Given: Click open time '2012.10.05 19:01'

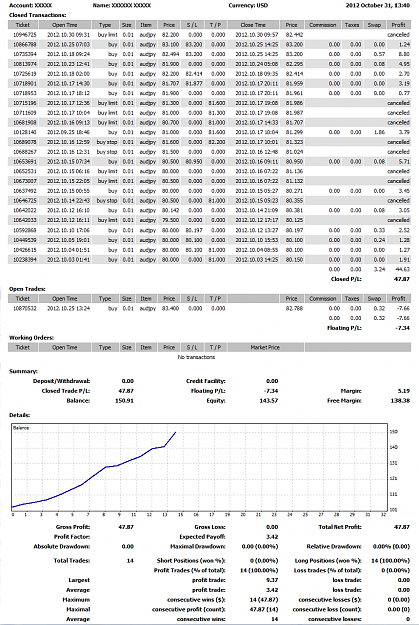Looking at the screenshot, I should pyautogui.click(x=69, y=240).
